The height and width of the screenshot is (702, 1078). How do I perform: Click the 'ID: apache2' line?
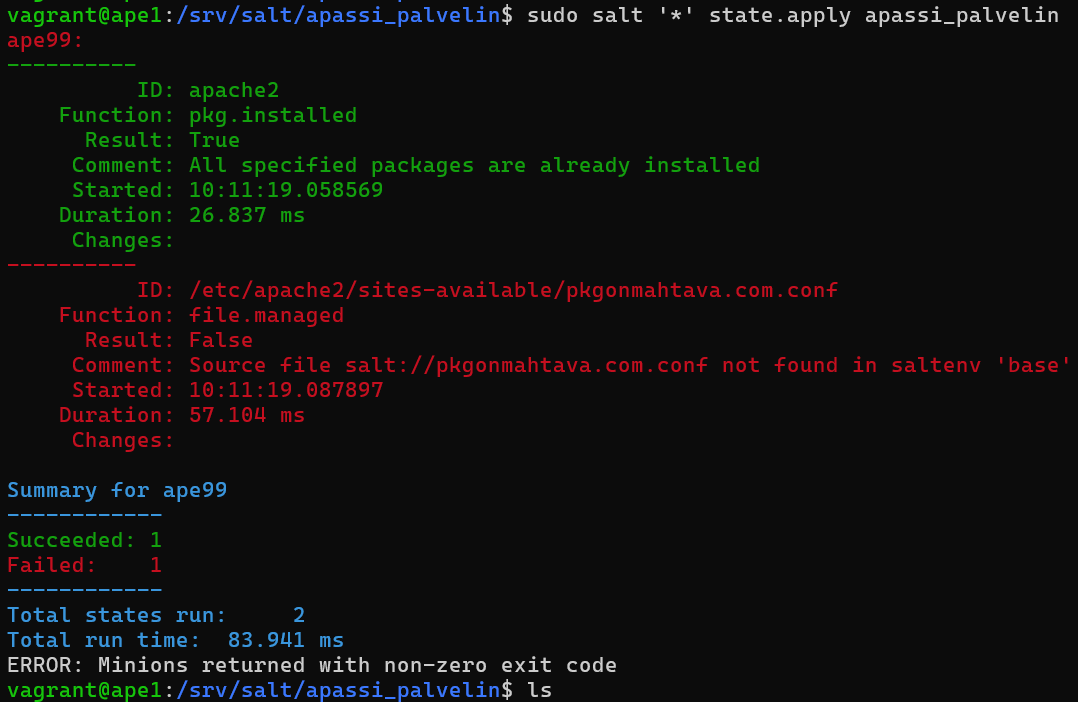point(208,90)
